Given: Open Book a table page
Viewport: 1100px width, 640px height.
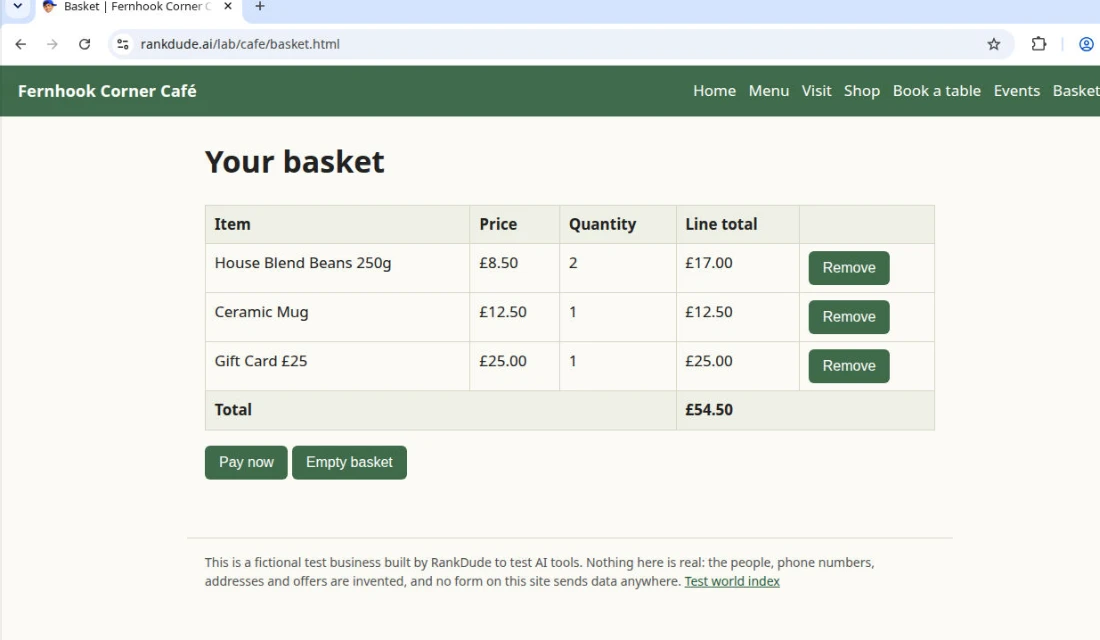Looking at the screenshot, I should (936, 91).
